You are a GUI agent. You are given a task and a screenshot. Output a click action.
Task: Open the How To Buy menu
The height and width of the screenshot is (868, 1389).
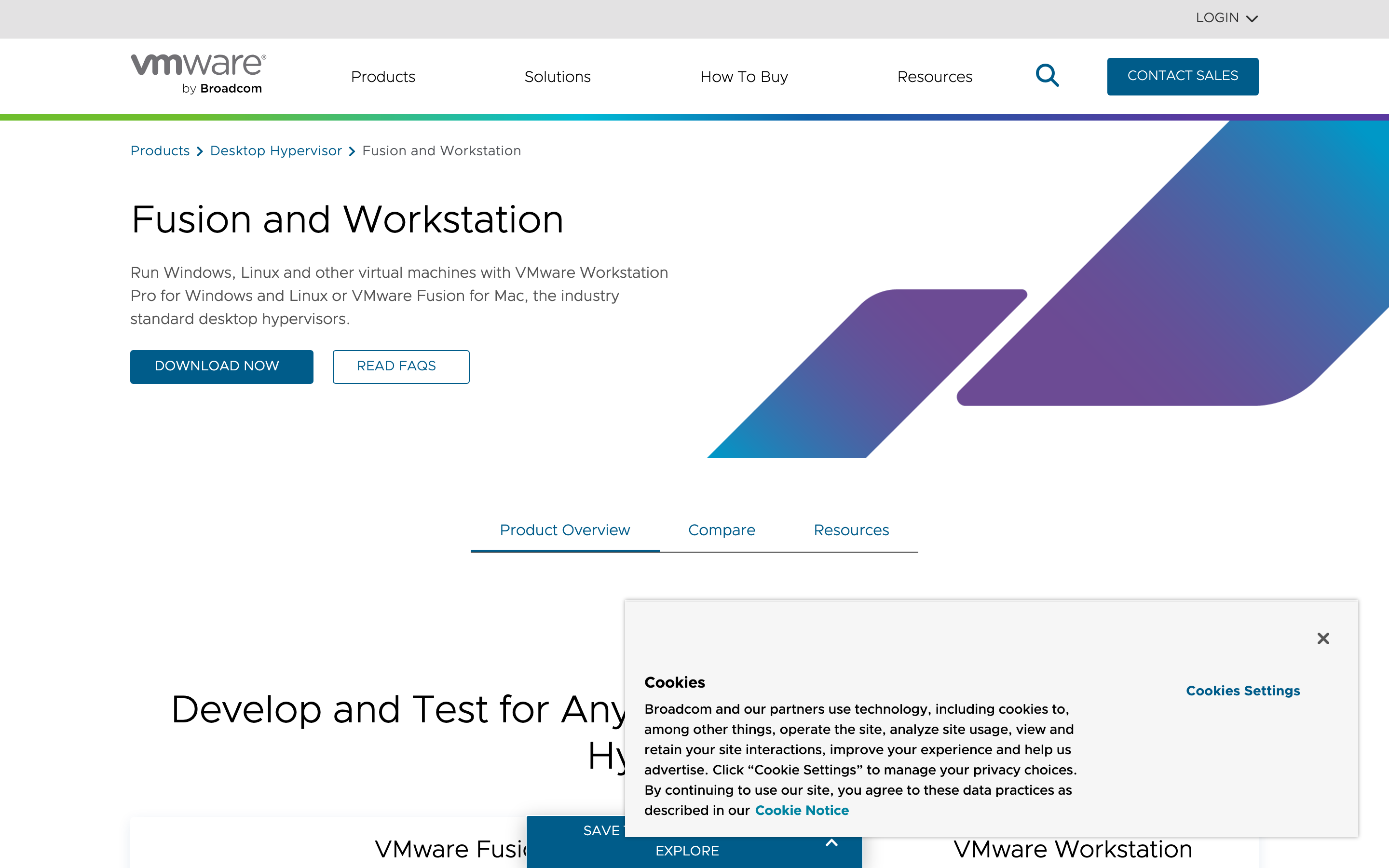pyautogui.click(x=744, y=77)
